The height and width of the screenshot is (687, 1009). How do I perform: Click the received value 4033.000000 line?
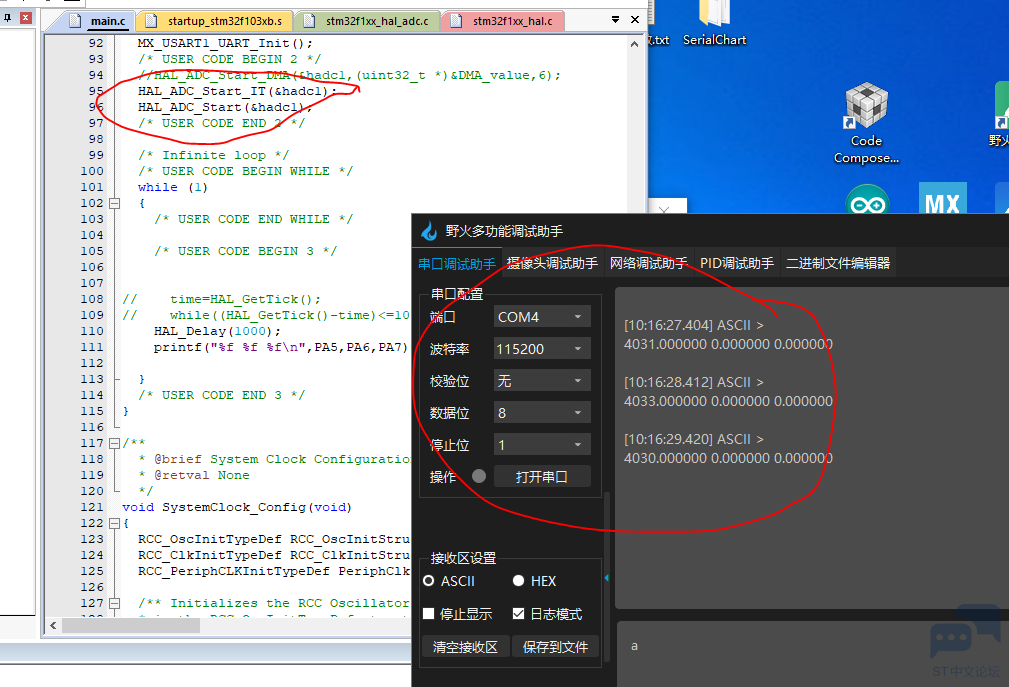728,401
